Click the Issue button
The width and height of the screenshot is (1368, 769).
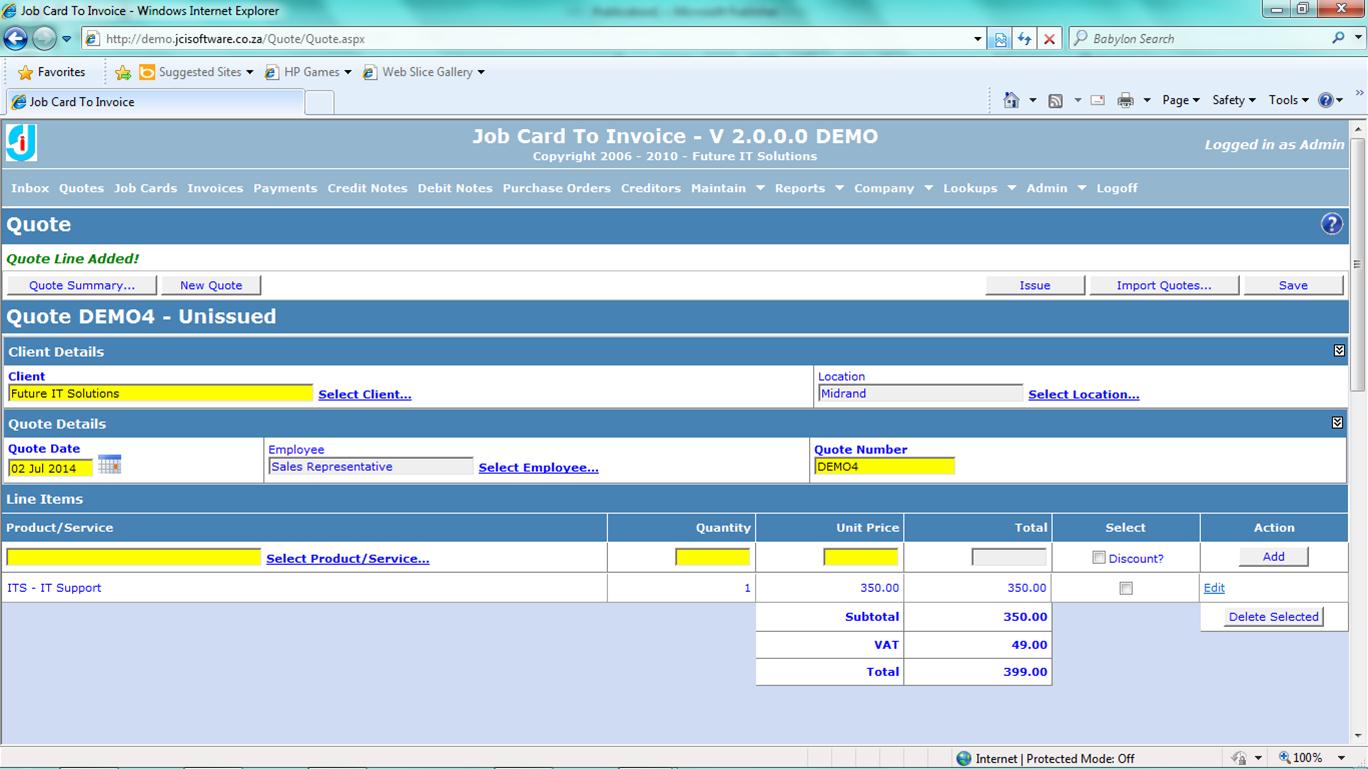click(x=1034, y=285)
